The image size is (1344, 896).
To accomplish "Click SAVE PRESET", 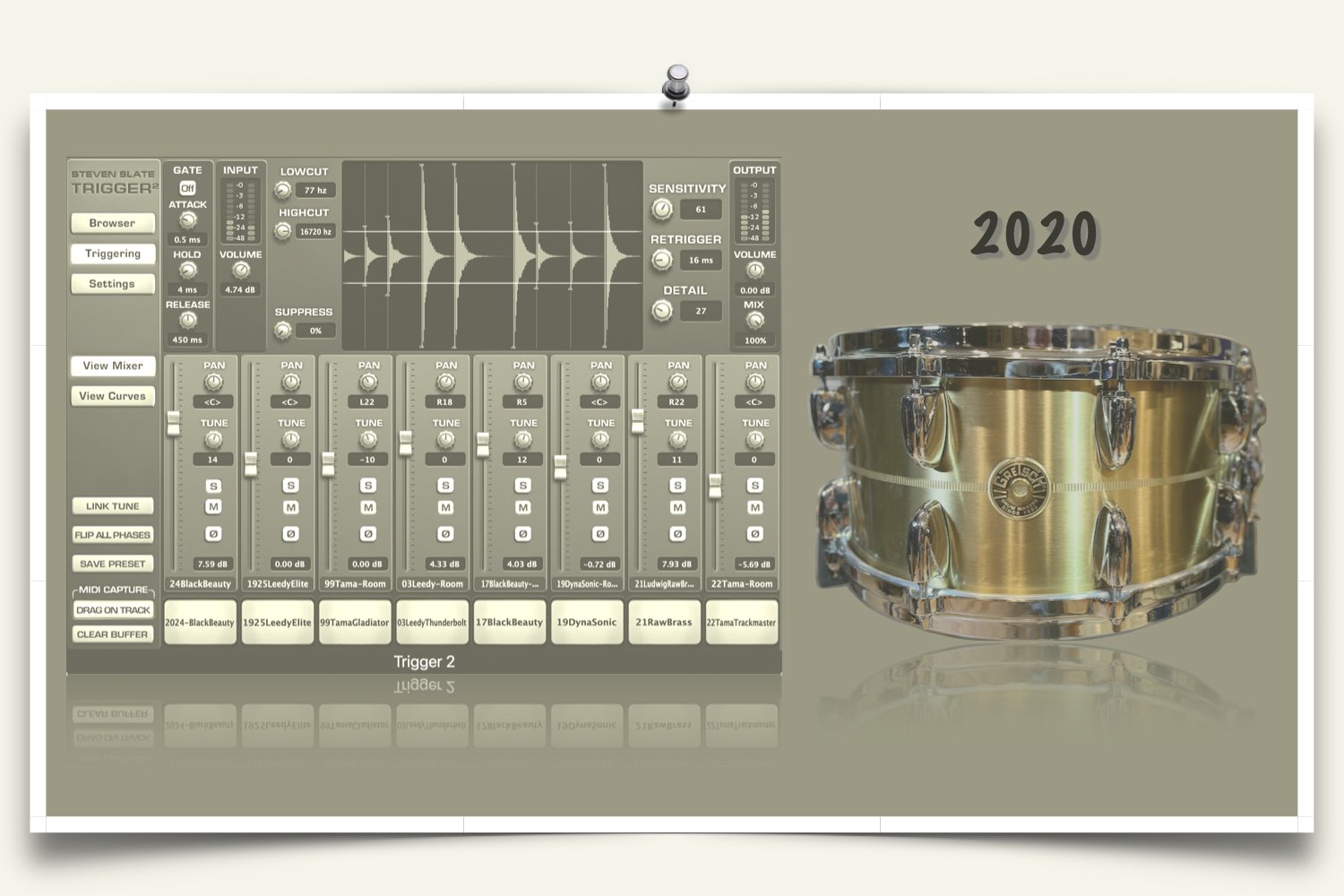I will coord(112,564).
